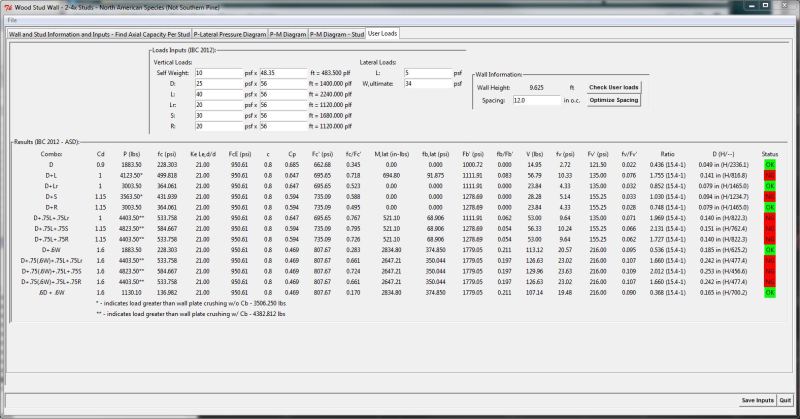
Task: Click the W,ultimate wind pressure field
Action: pyautogui.click(x=428, y=84)
